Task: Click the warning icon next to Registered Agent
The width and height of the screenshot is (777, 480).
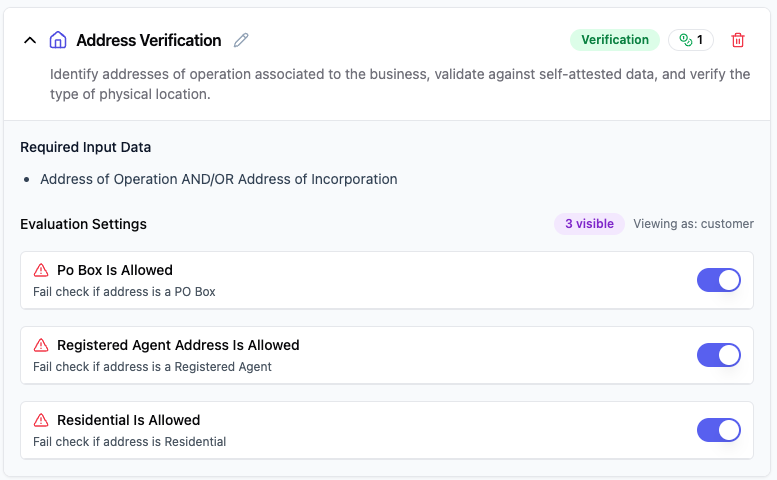Action: tap(41, 345)
